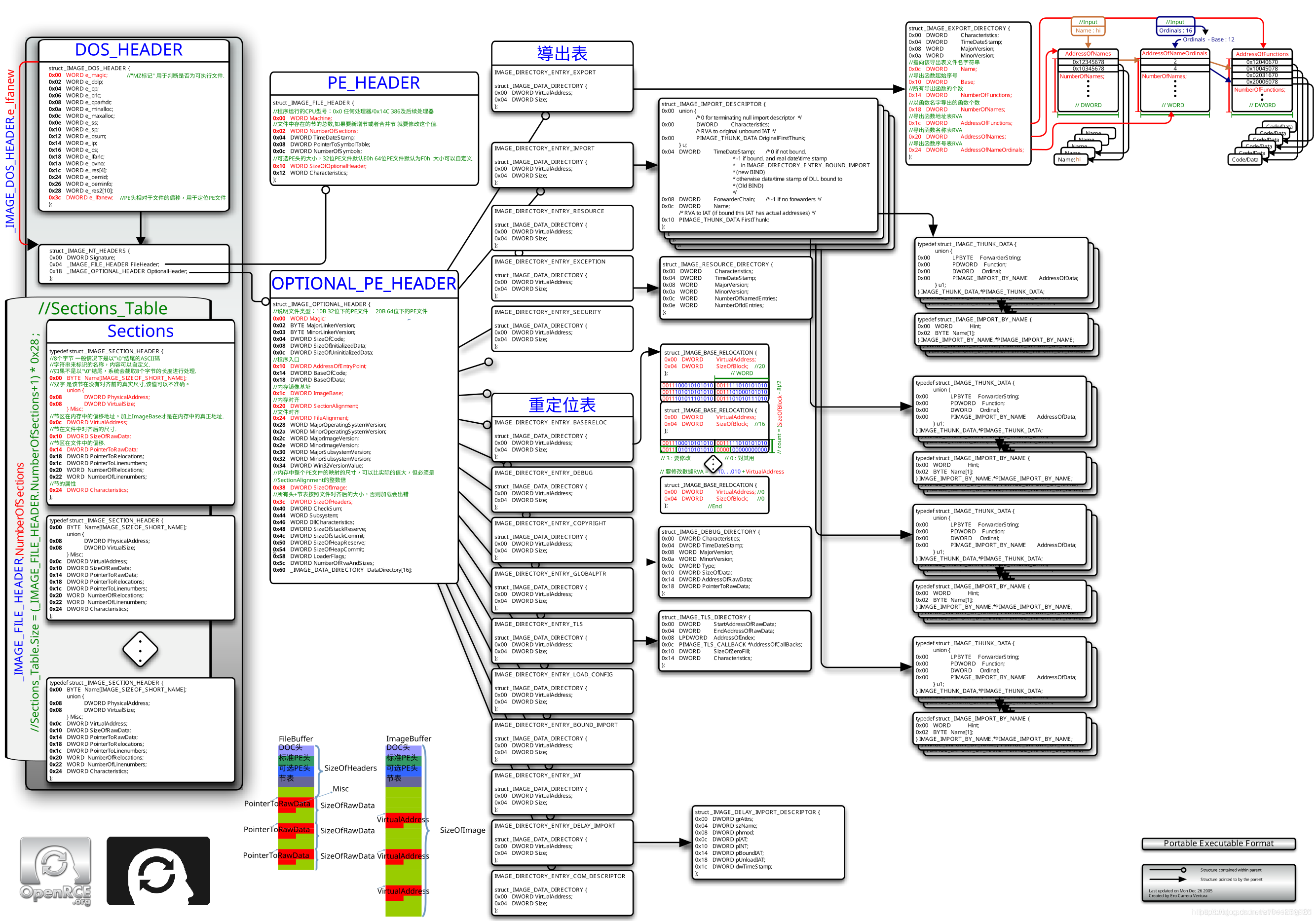Click the circle connector under PE_HEADER box
This screenshot has height=921, width=1316.
(326, 190)
